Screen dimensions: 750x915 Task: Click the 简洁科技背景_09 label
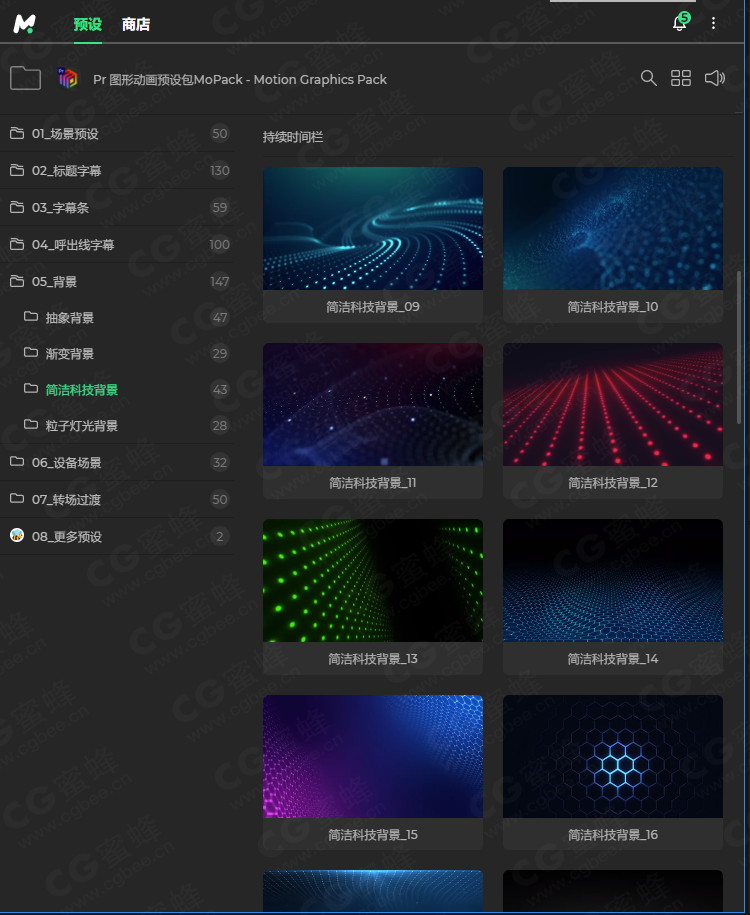point(373,307)
